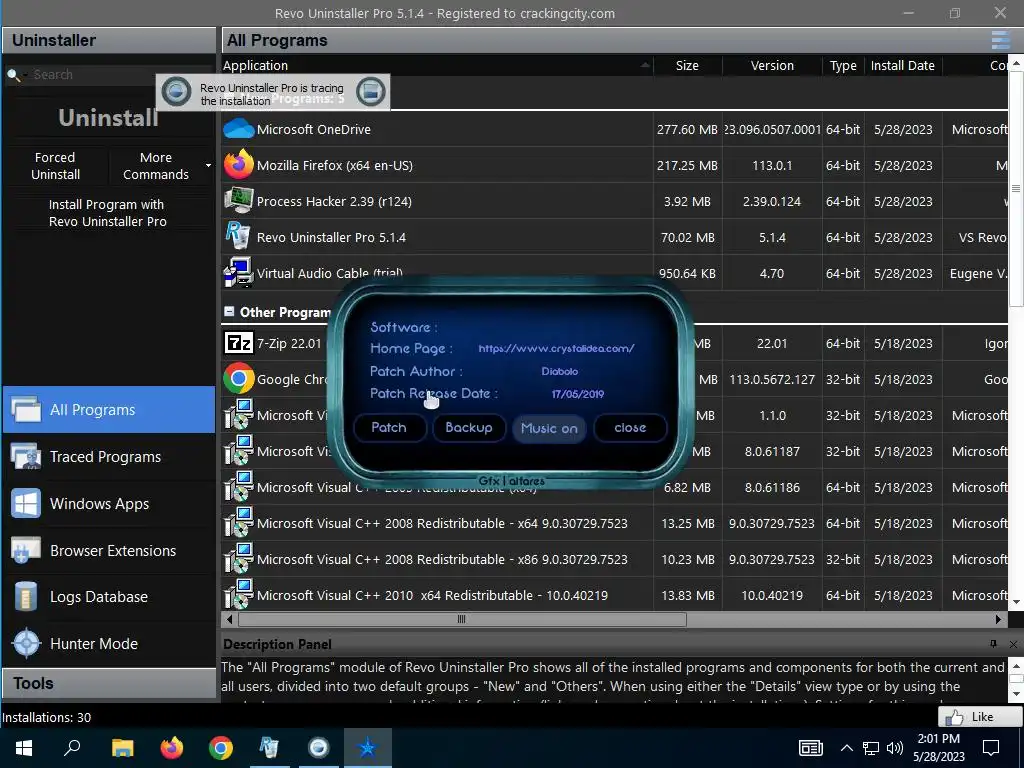This screenshot has width=1024, height=768.
Task: Click the Patch button
Action: pyautogui.click(x=389, y=428)
